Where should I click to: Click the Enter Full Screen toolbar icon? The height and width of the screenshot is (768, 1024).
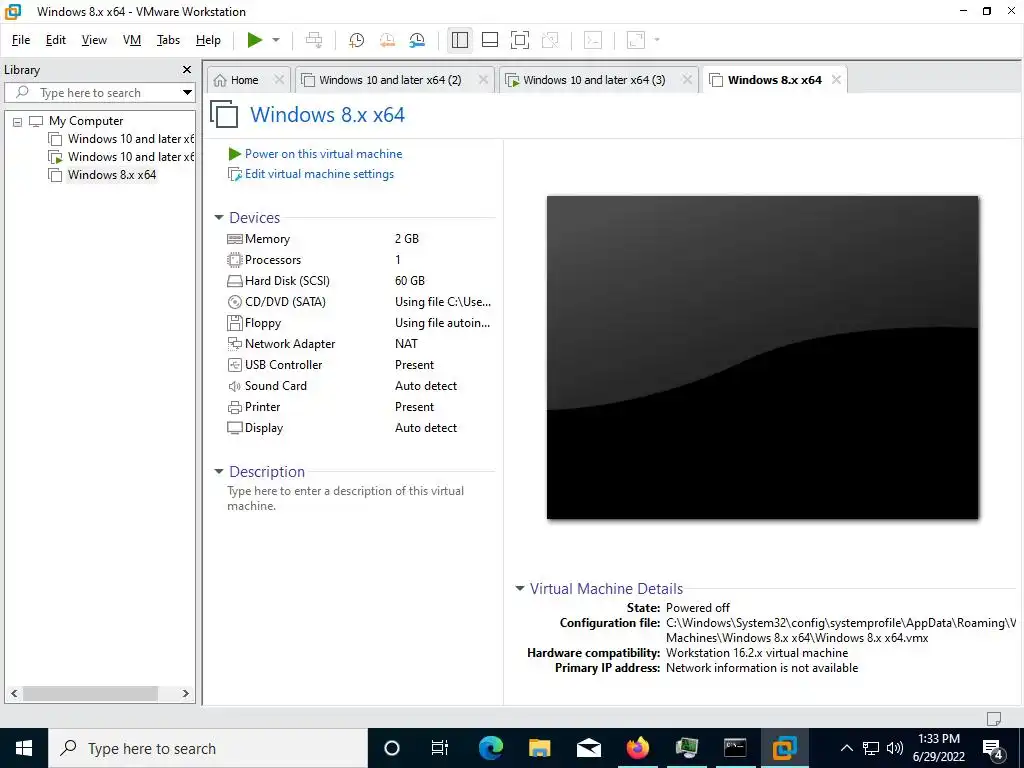520,40
